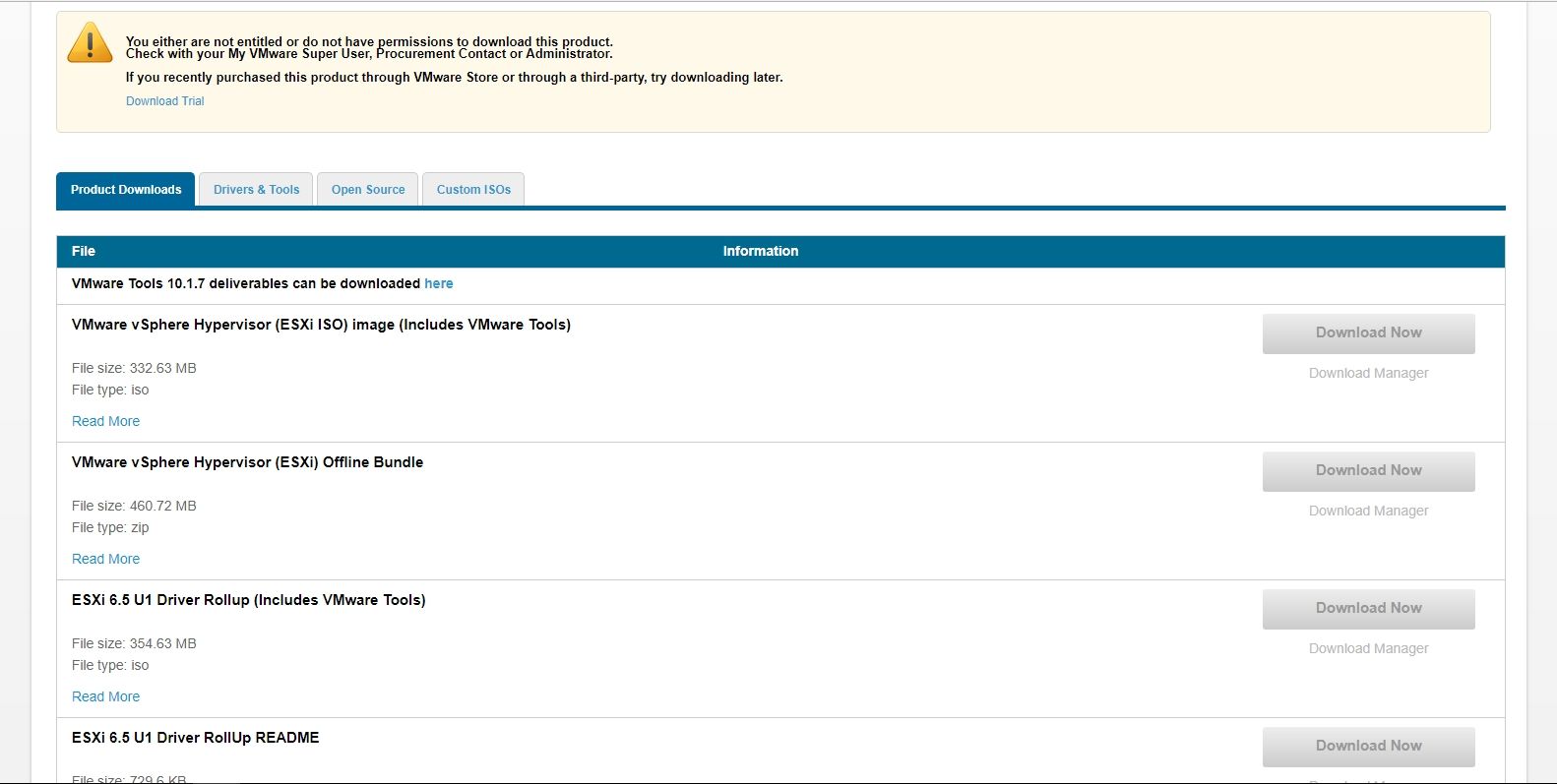Click Download Manager for the ESXi ISO image

pos(1368,373)
